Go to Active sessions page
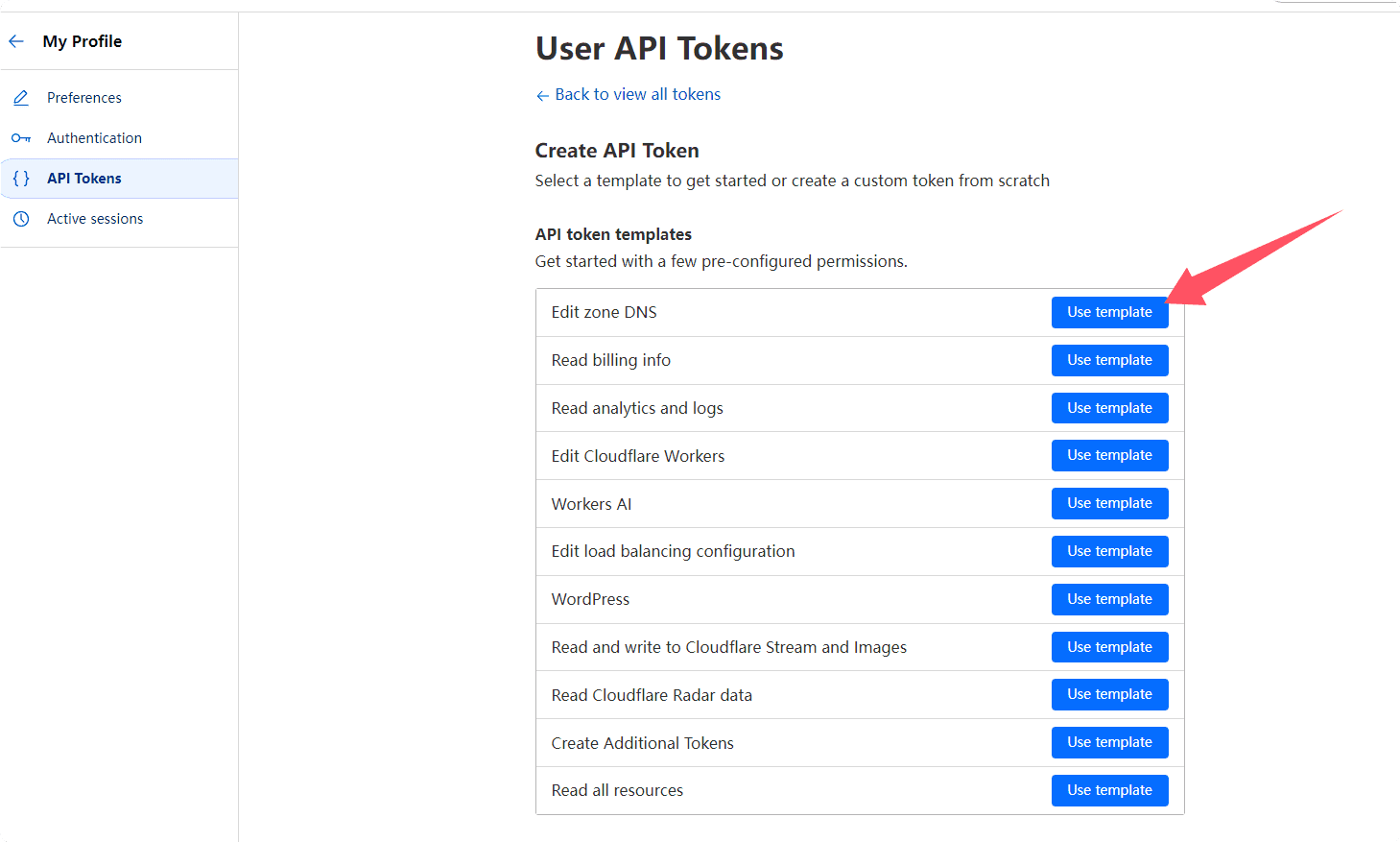1400x842 pixels. 95,219
